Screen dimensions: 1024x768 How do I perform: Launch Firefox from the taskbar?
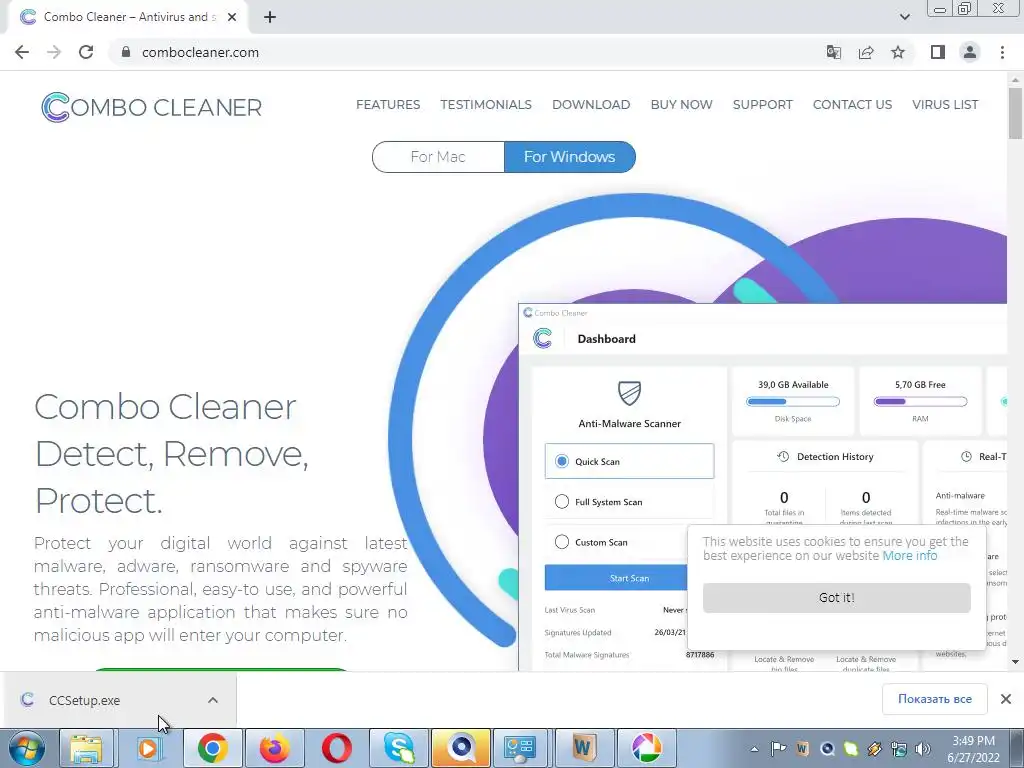tap(274, 748)
